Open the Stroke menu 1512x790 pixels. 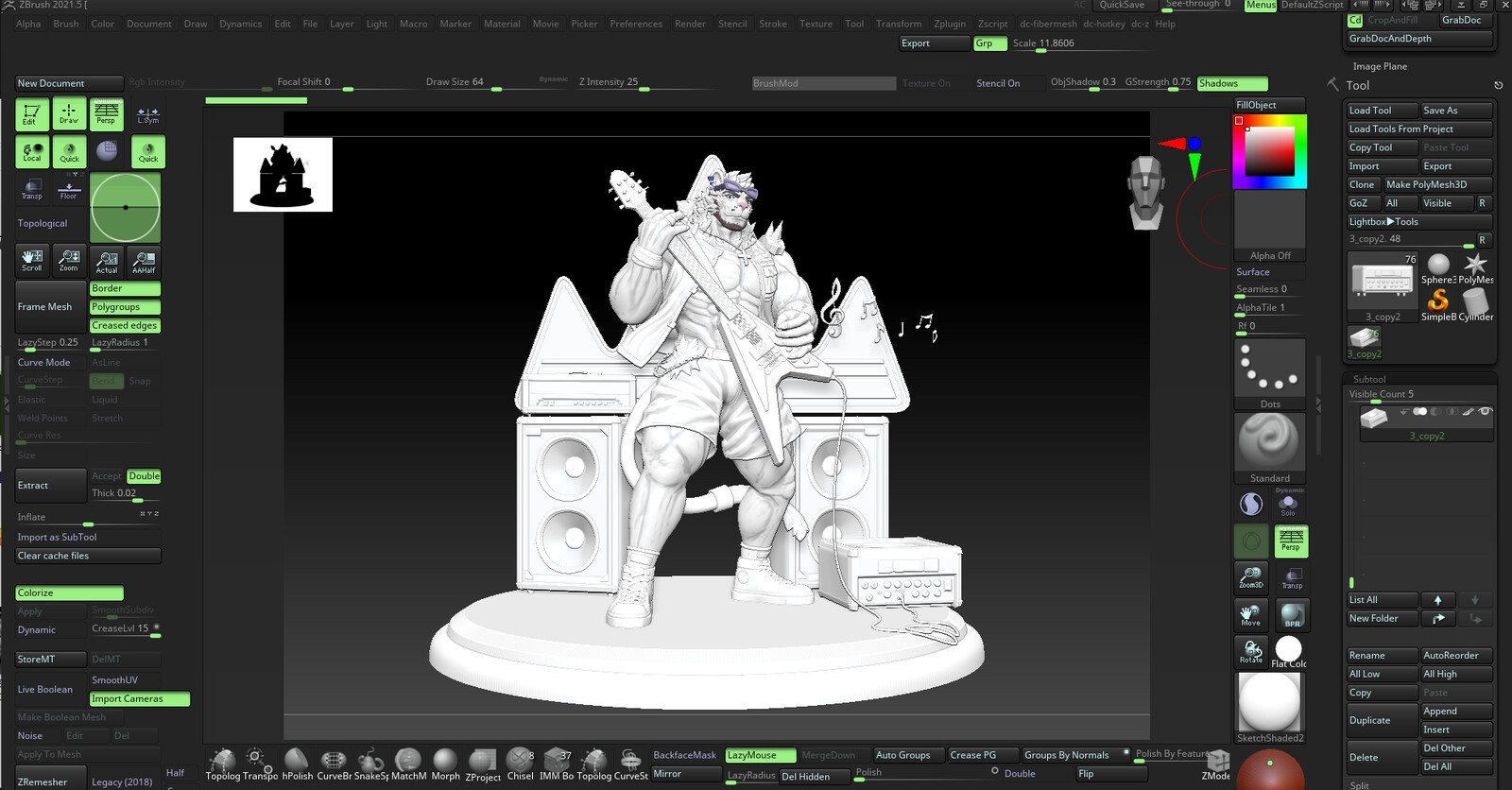tap(773, 24)
